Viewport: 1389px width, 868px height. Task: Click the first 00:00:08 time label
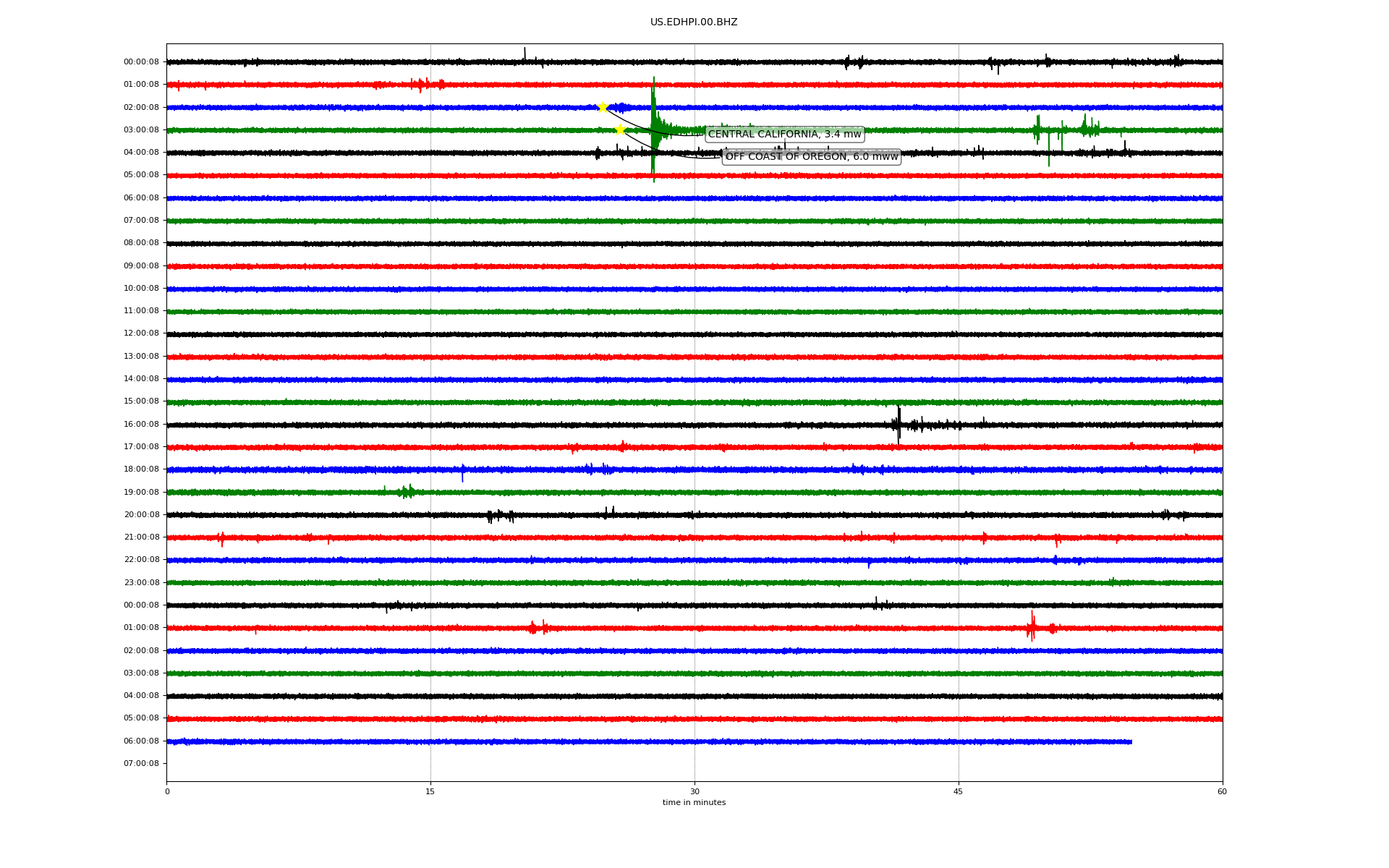(141, 61)
